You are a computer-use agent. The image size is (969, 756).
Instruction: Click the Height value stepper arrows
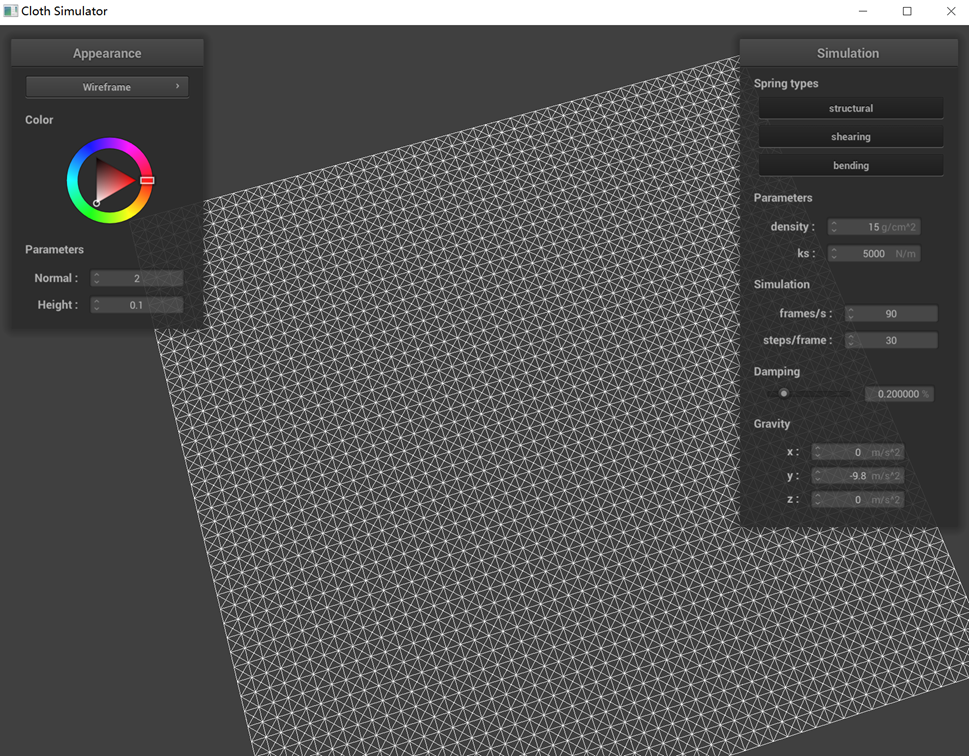(x=97, y=305)
